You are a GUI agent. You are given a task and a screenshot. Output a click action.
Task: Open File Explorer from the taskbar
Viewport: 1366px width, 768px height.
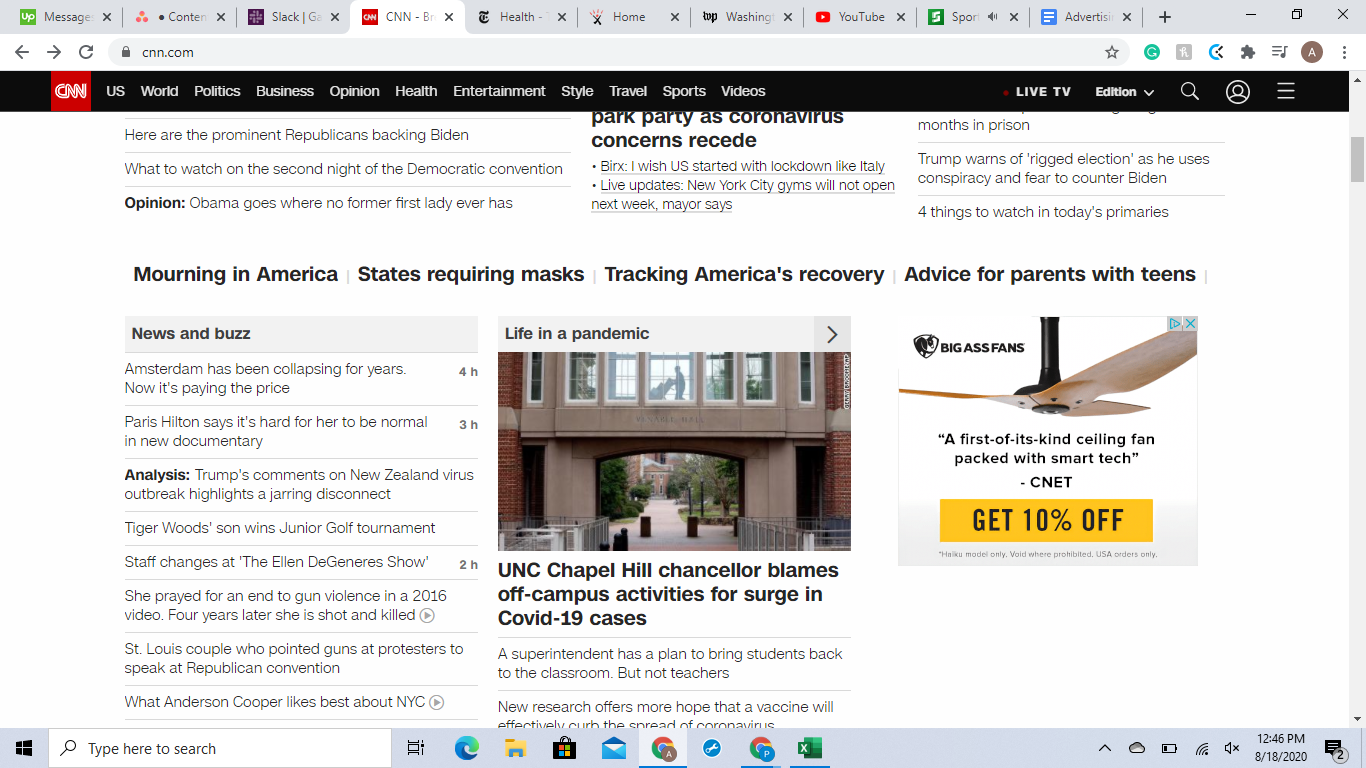(x=515, y=748)
